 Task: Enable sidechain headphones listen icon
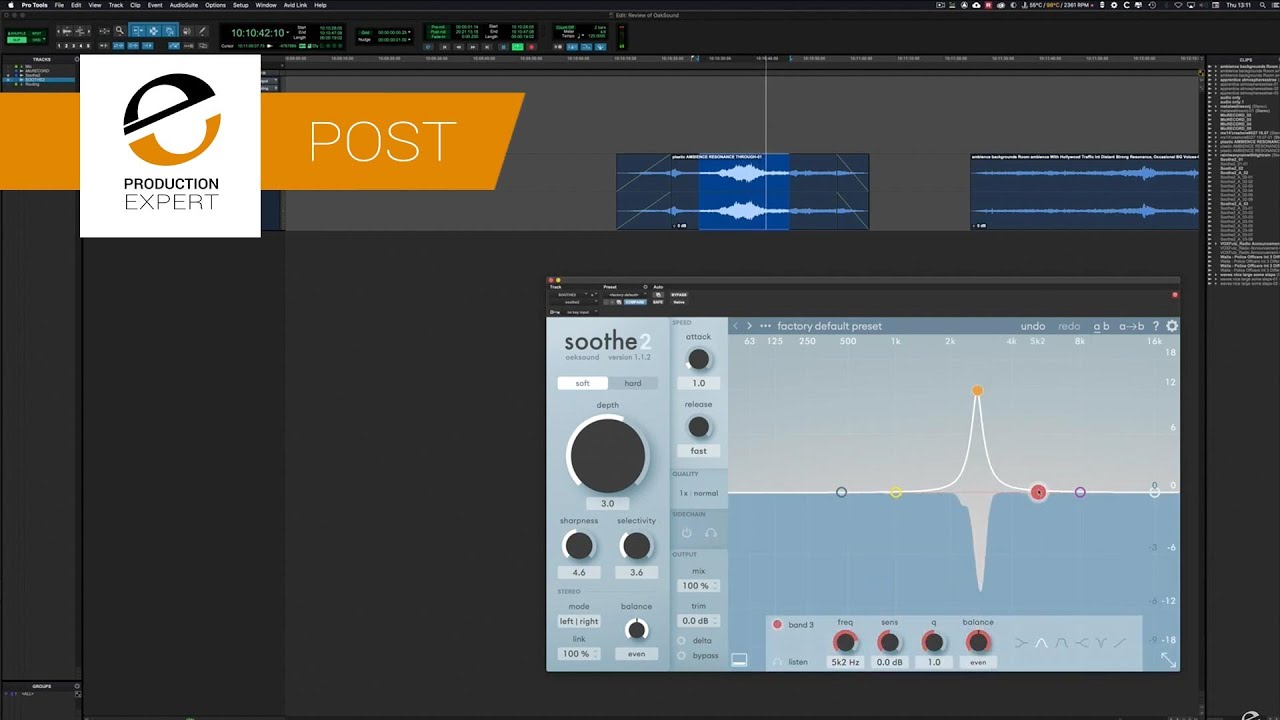click(711, 533)
